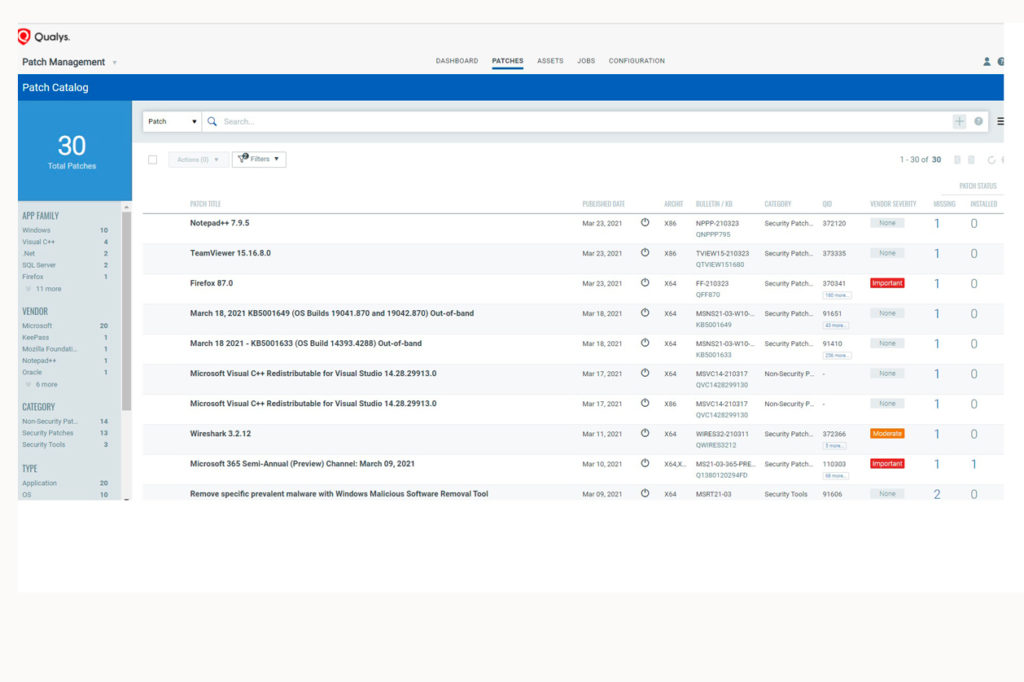
Task: Click sidebar scrollbar up arrow
Action: coord(126,207)
